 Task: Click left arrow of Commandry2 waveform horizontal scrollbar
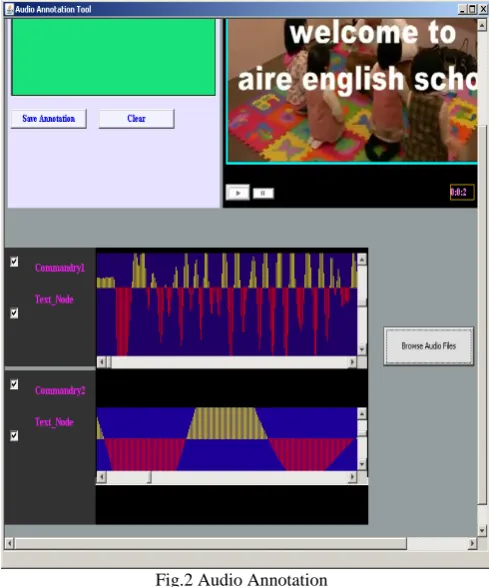[101, 477]
